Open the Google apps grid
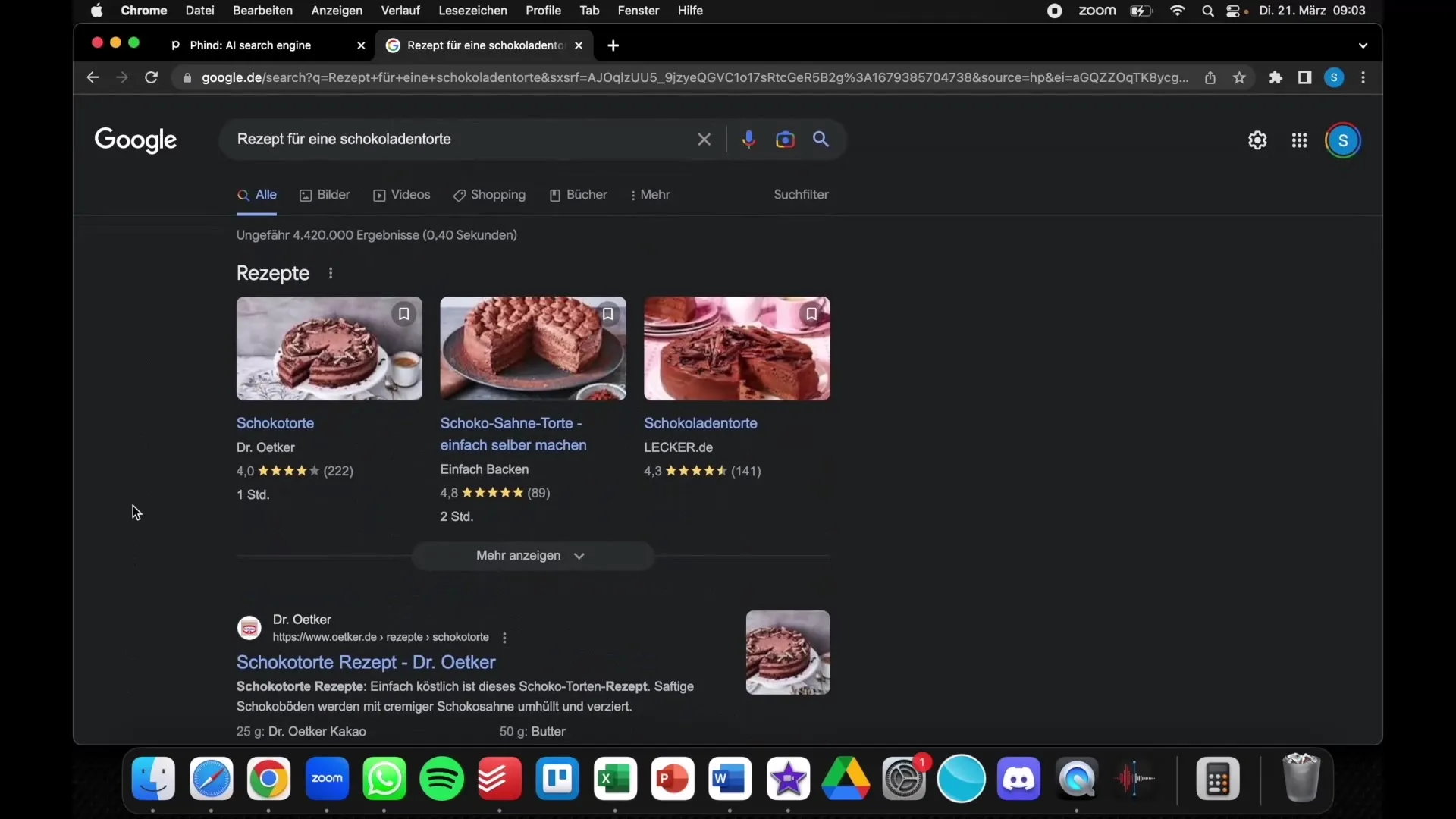The width and height of the screenshot is (1456, 819). (x=1299, y=140)
